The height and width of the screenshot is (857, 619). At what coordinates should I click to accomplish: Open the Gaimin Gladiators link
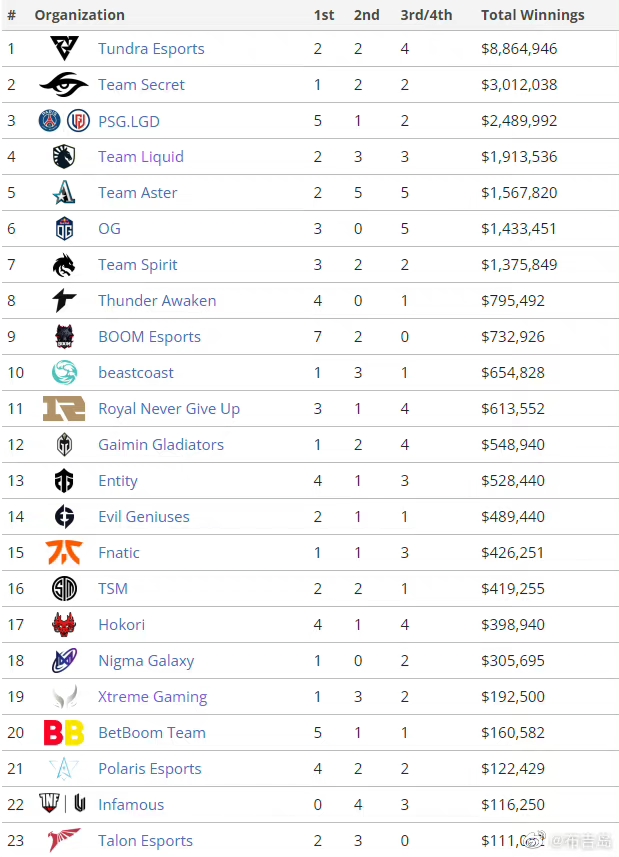point(161,444)
